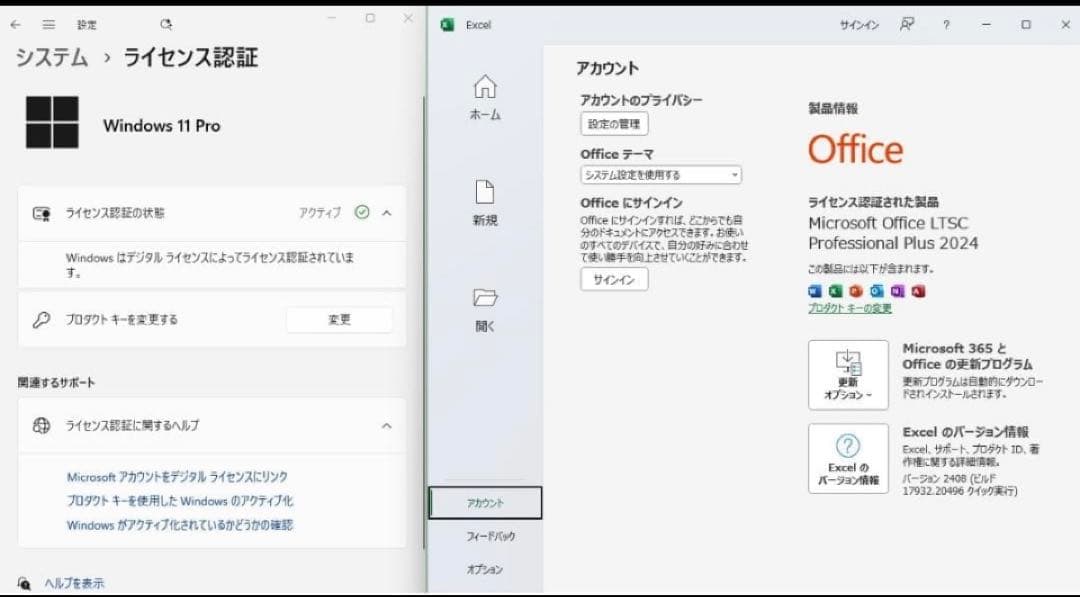Select オプション in Excel sidebar
This screenshot has height=597, width=1080.
point(485,569)
